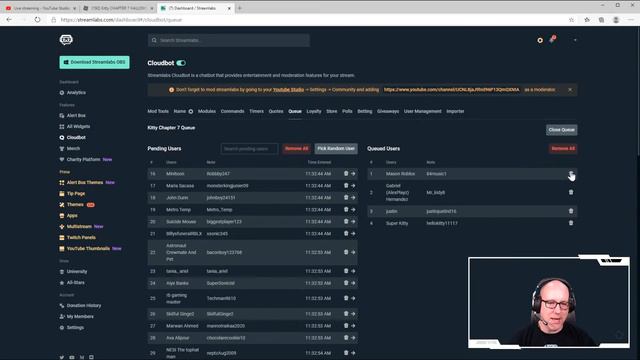Move pending row 21 to queue
The image size is (640, 360).
point(353,233)
